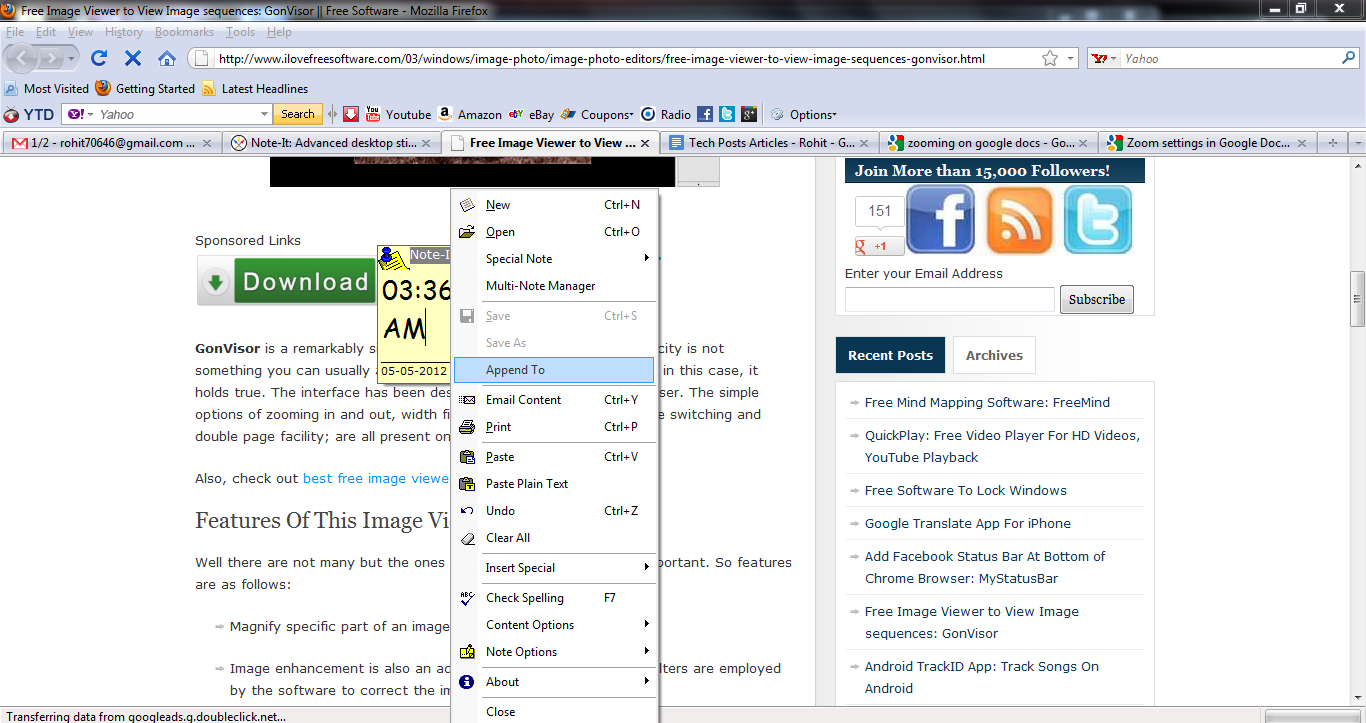Run Check Spelling from the context menu
The height and width of the screenshot is (723, 1366).
click(556, 598)
